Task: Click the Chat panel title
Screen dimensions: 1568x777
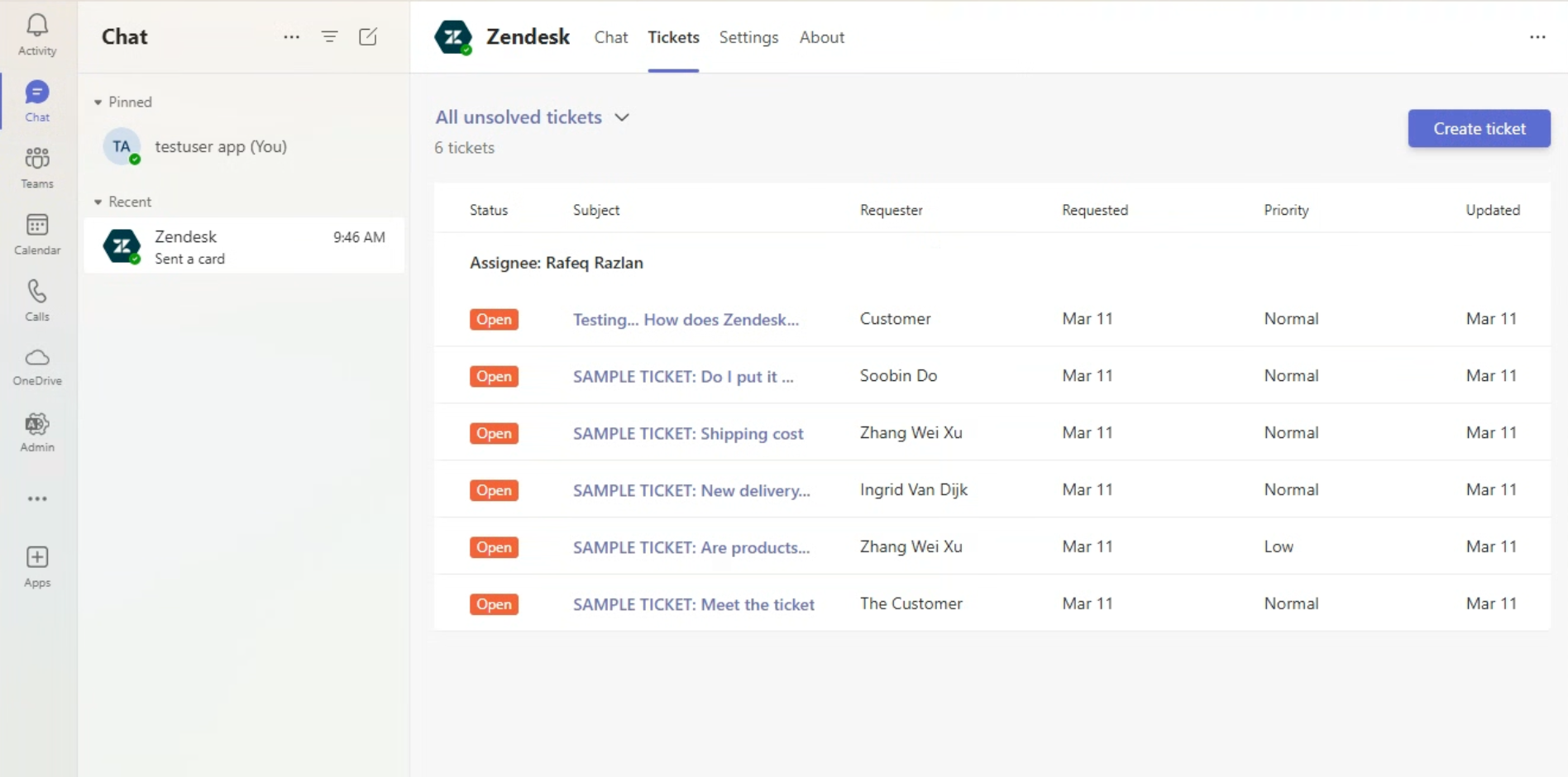Action: [x=125, y=36]
